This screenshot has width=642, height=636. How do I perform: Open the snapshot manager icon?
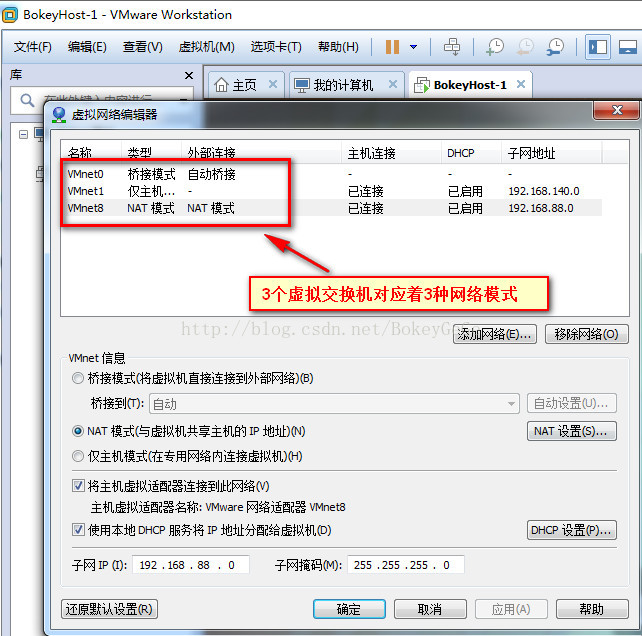click(556, 47)
